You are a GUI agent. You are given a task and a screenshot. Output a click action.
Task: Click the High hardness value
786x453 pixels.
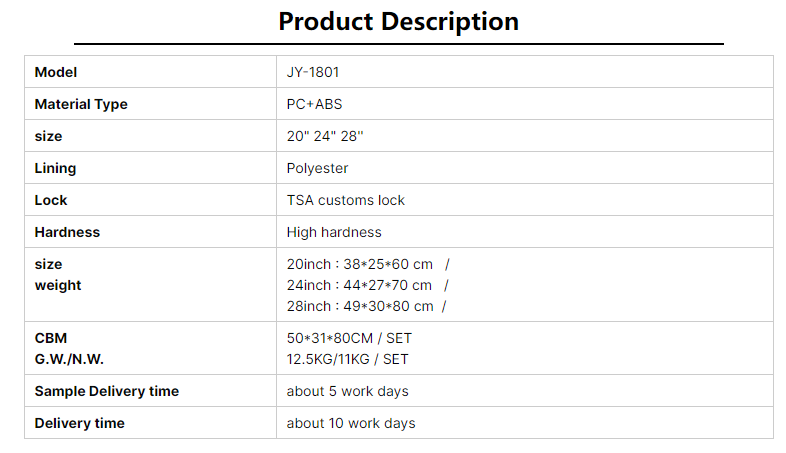click(334, 233)
